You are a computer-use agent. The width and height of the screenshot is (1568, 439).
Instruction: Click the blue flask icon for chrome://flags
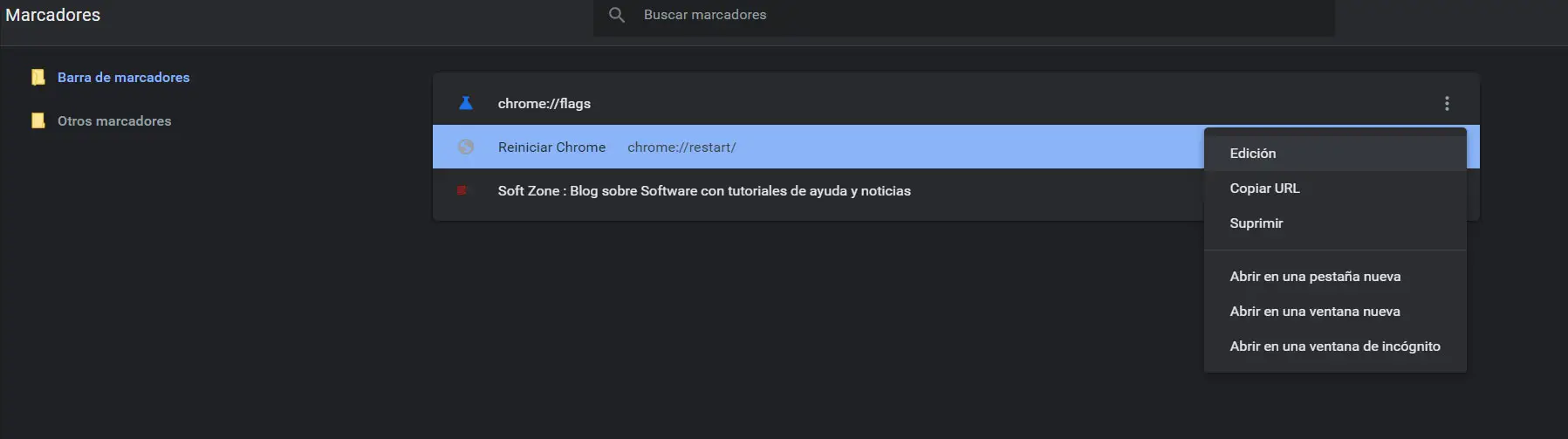pos(466,103)
